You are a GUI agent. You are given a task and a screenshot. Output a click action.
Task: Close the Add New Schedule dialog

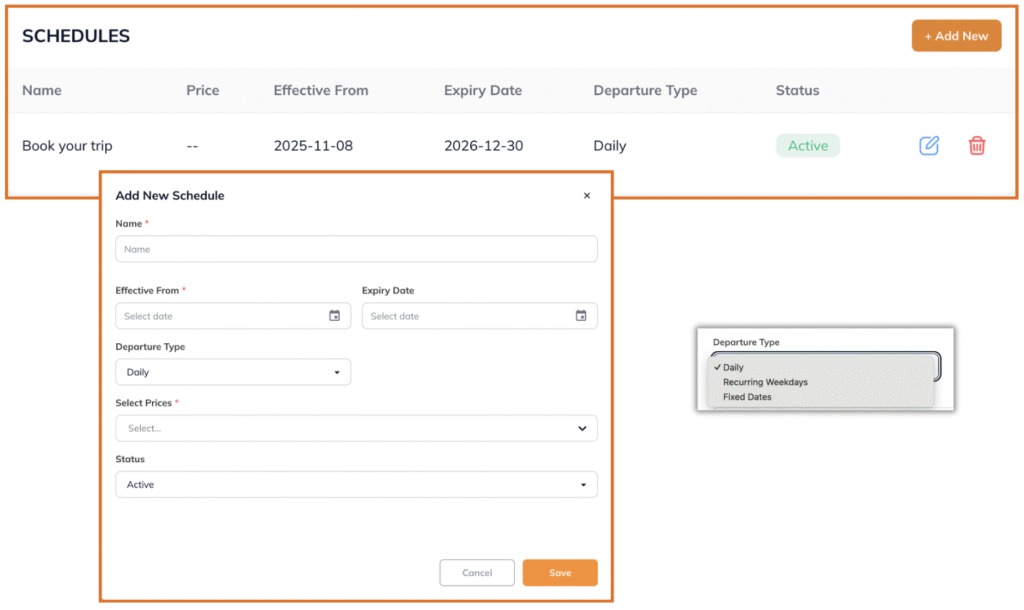(x=587, y=196)
